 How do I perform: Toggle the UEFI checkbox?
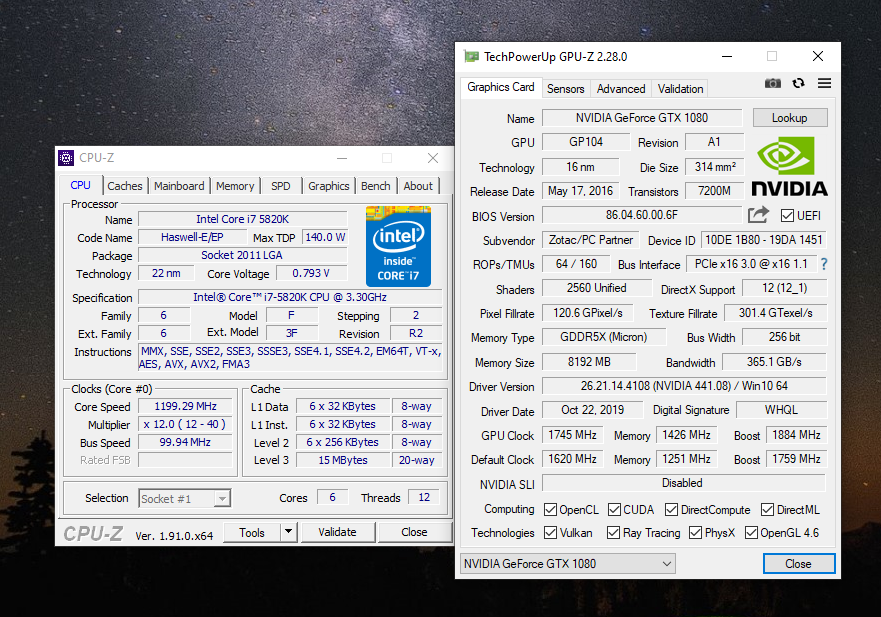point(787,216)
